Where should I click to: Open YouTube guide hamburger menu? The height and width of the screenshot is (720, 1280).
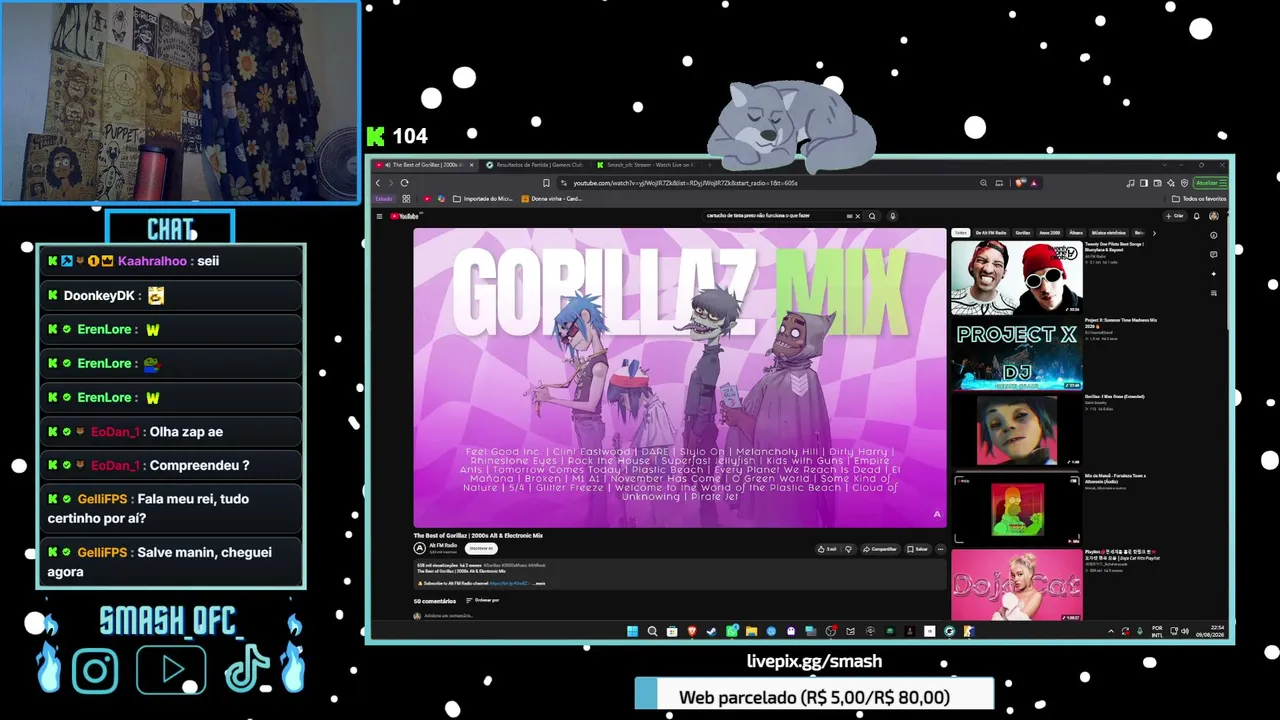(x=379, y=216)
